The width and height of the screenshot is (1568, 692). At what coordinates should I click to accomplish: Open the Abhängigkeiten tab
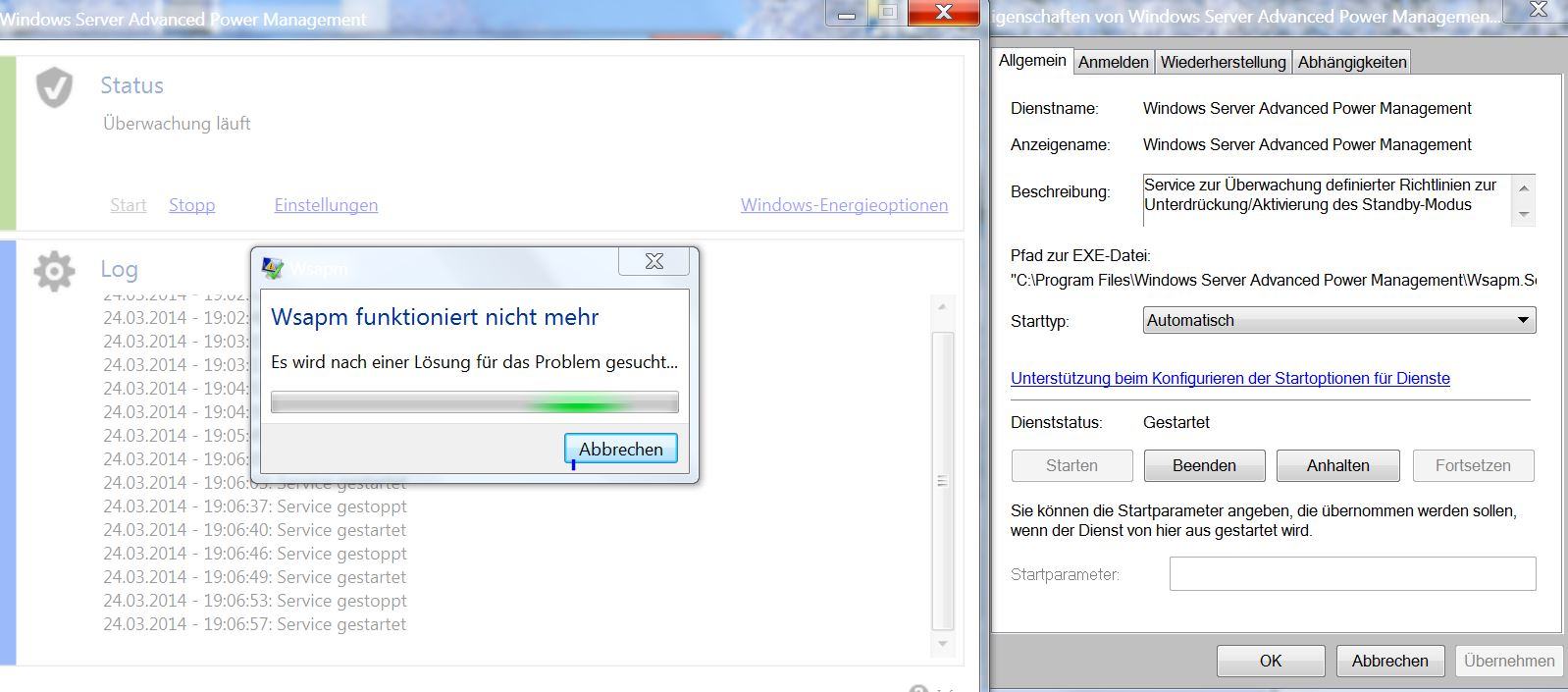(x=1352, y=62)
